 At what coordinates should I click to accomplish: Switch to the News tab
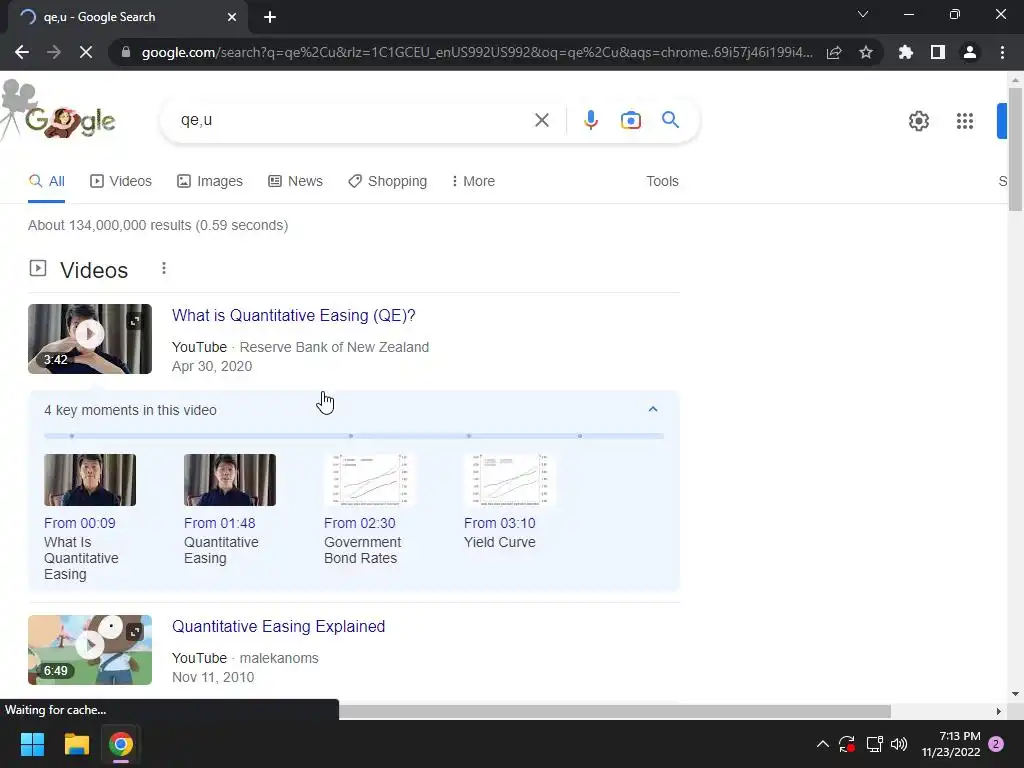(295, 181)
